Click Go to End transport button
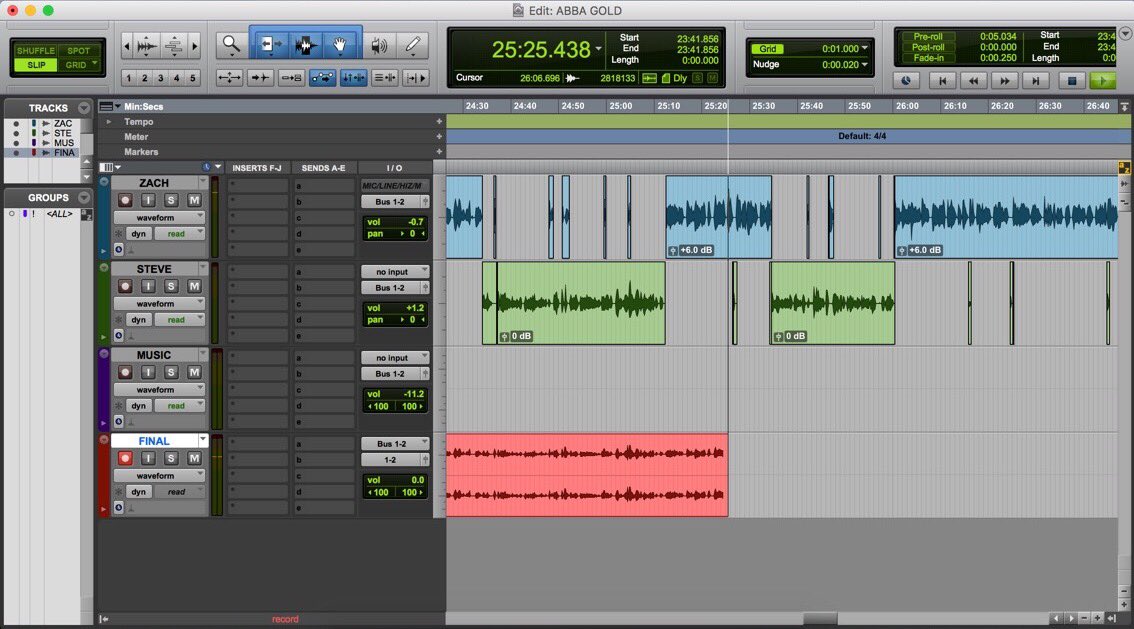The image size is (1134, 629). 1036,81
